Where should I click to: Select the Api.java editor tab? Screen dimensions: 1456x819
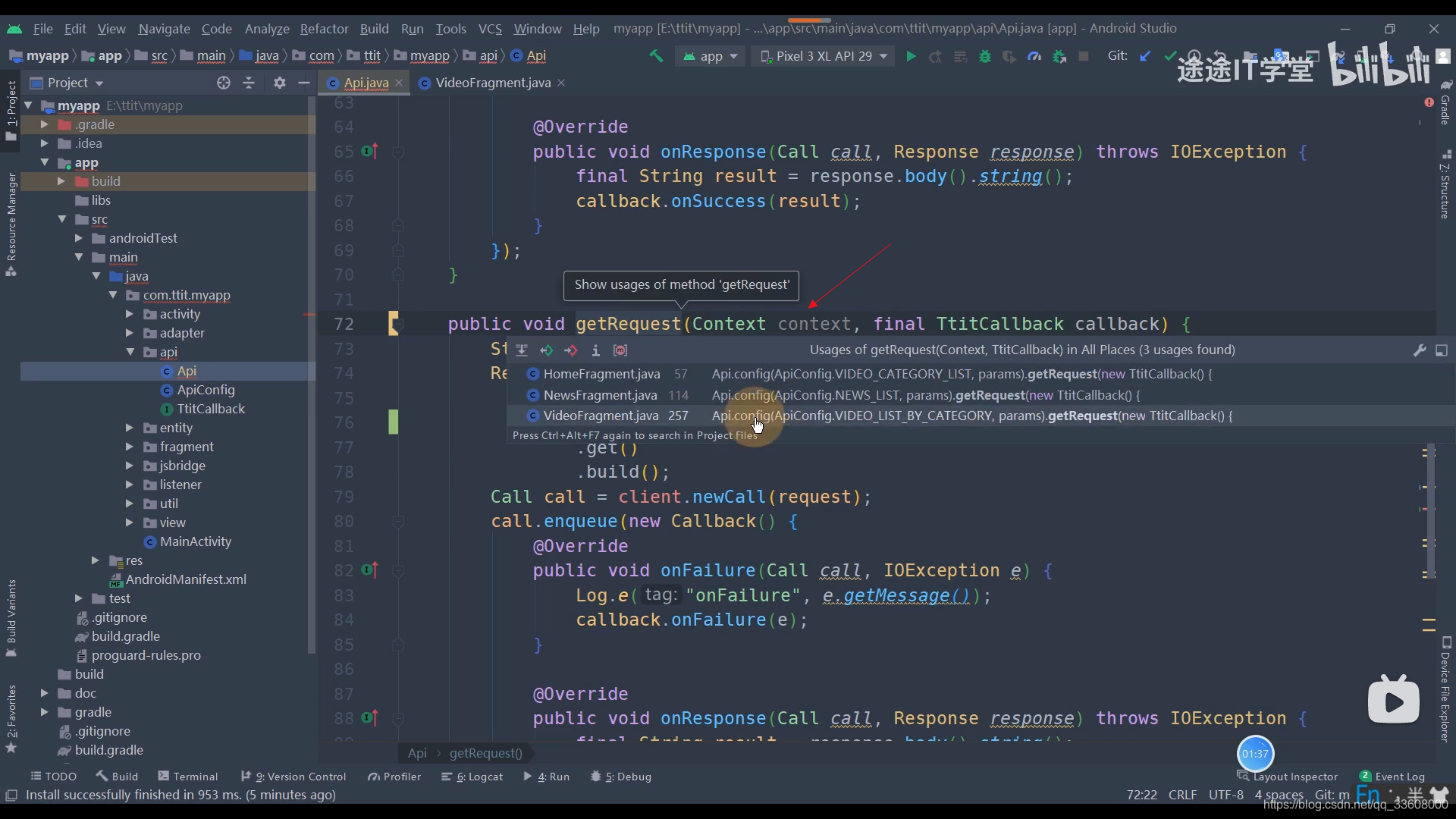pyautogui.click(x=366, y=83)
